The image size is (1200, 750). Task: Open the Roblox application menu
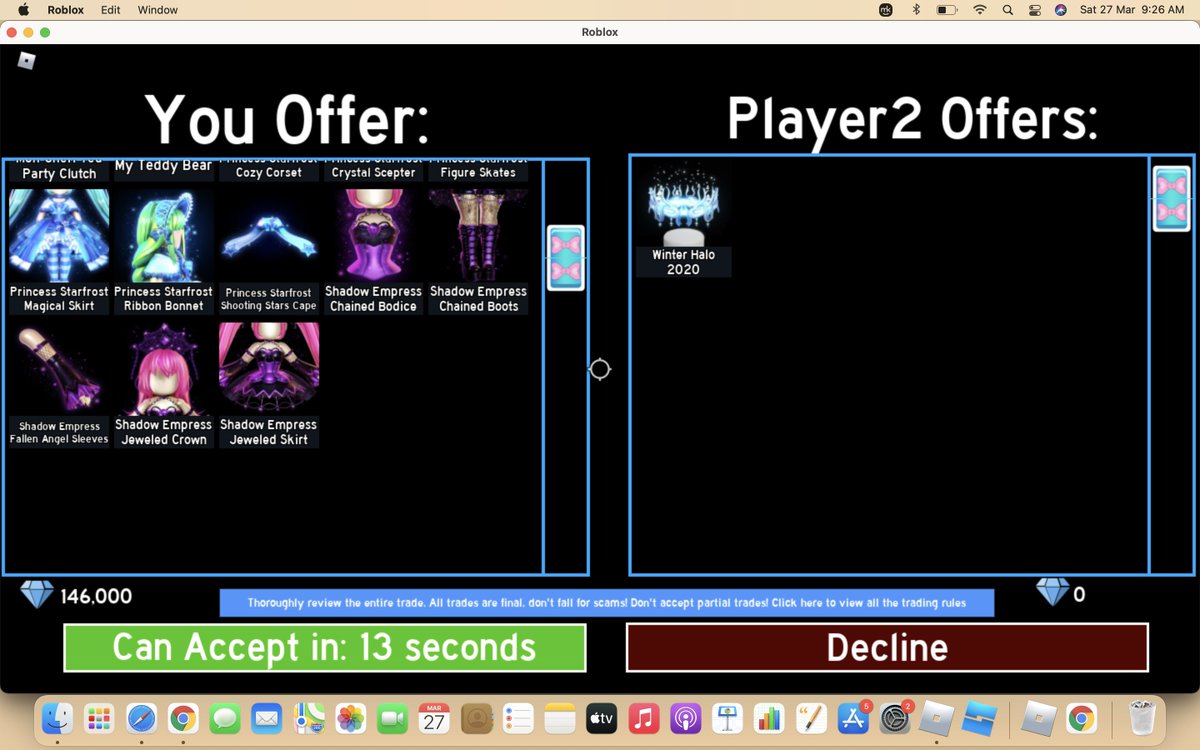[66, 10]
